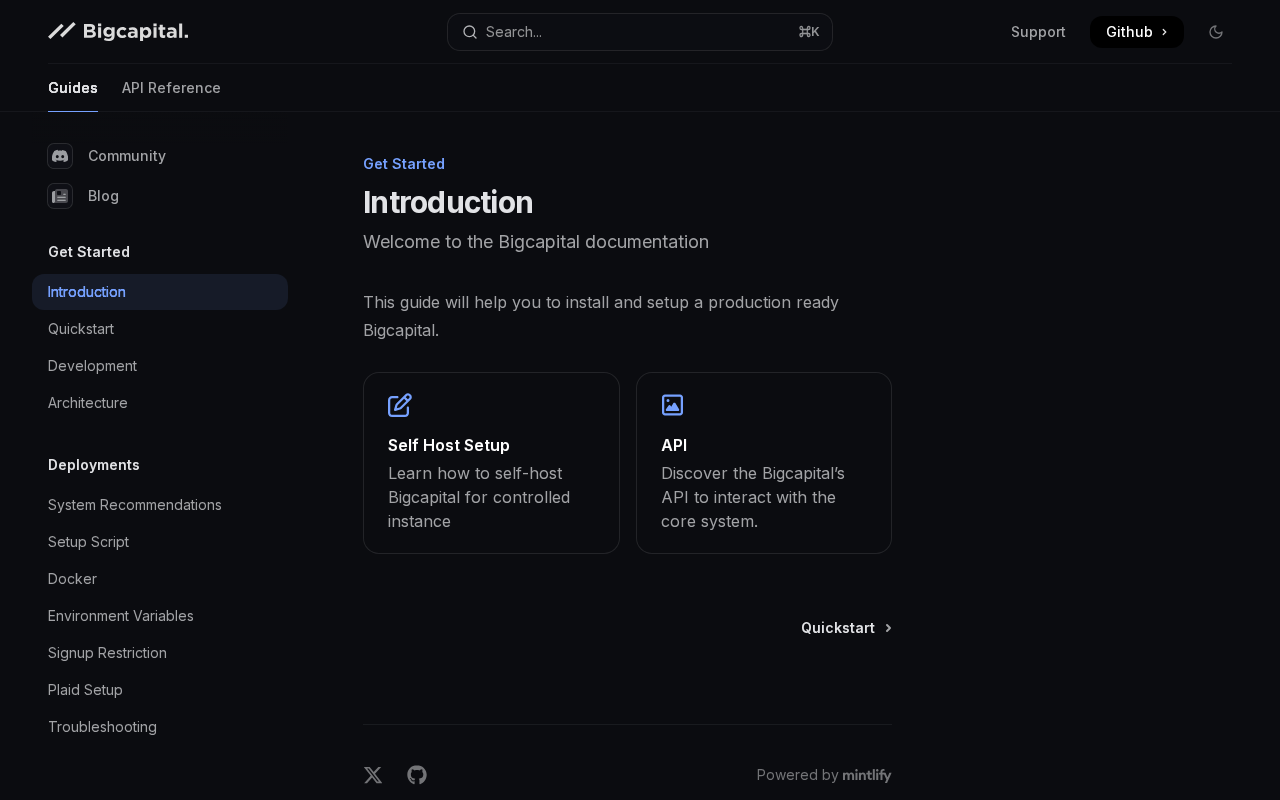Open the Support link

click(x=1038, y=32)
